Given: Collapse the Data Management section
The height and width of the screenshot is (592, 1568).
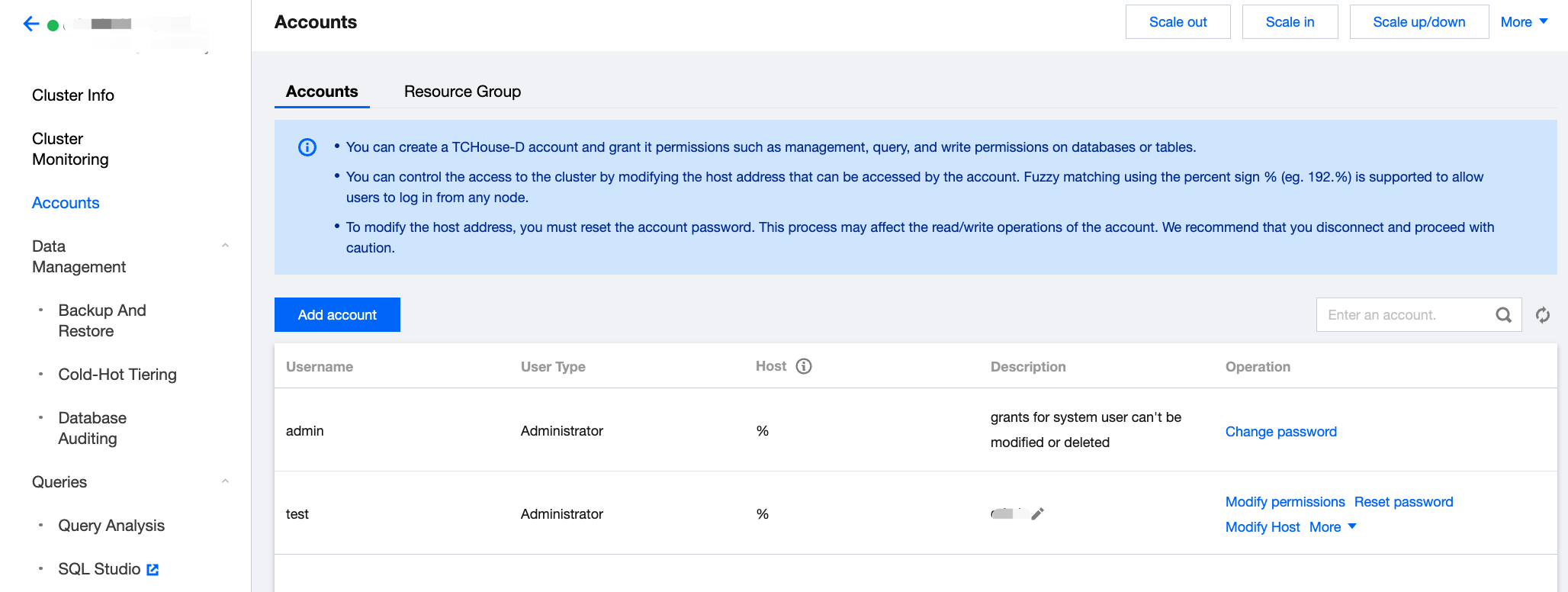Looking at the screenshot, I should coord(225,246).
